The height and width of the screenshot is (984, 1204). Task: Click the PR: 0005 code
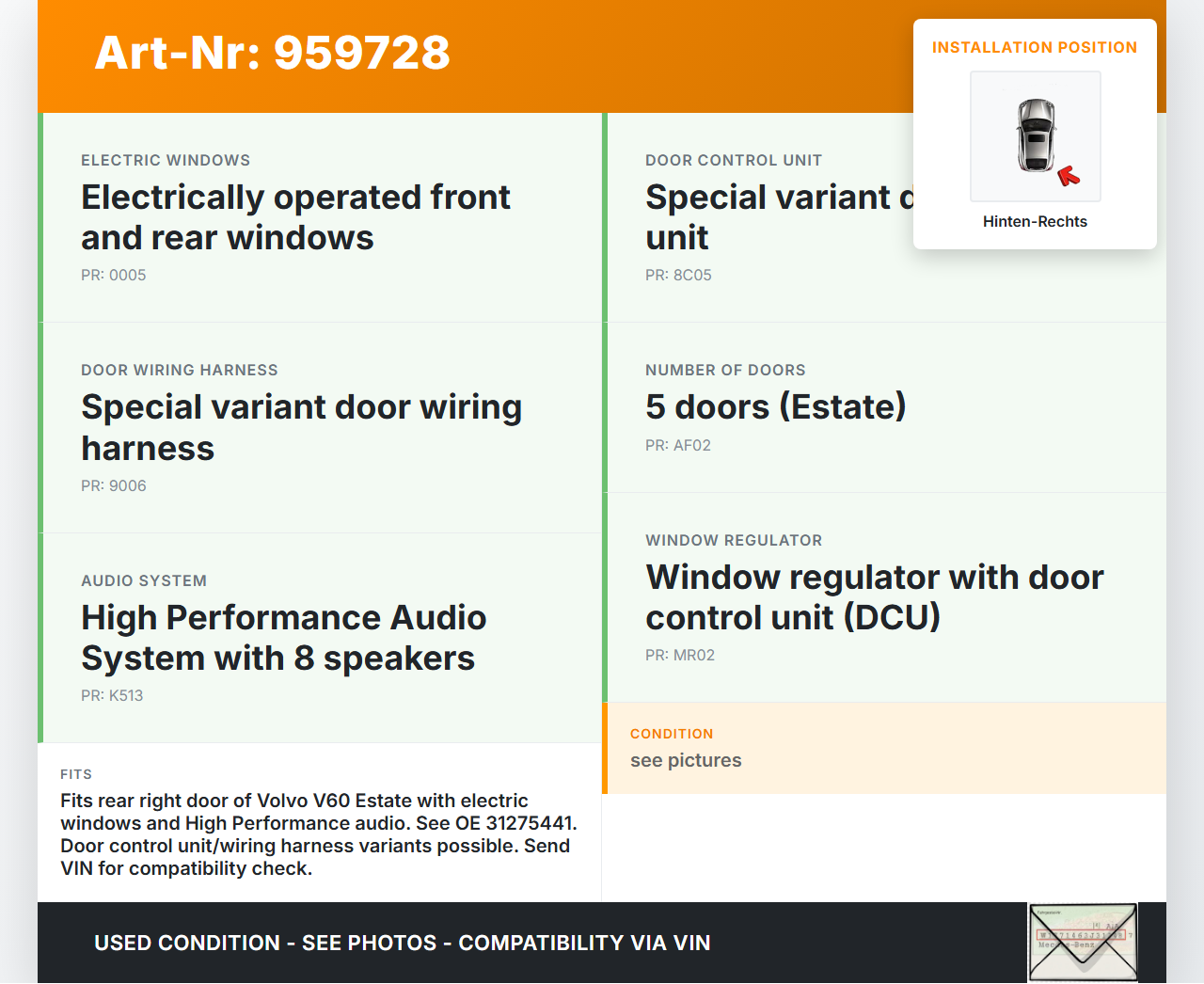[x=114, y=276]
